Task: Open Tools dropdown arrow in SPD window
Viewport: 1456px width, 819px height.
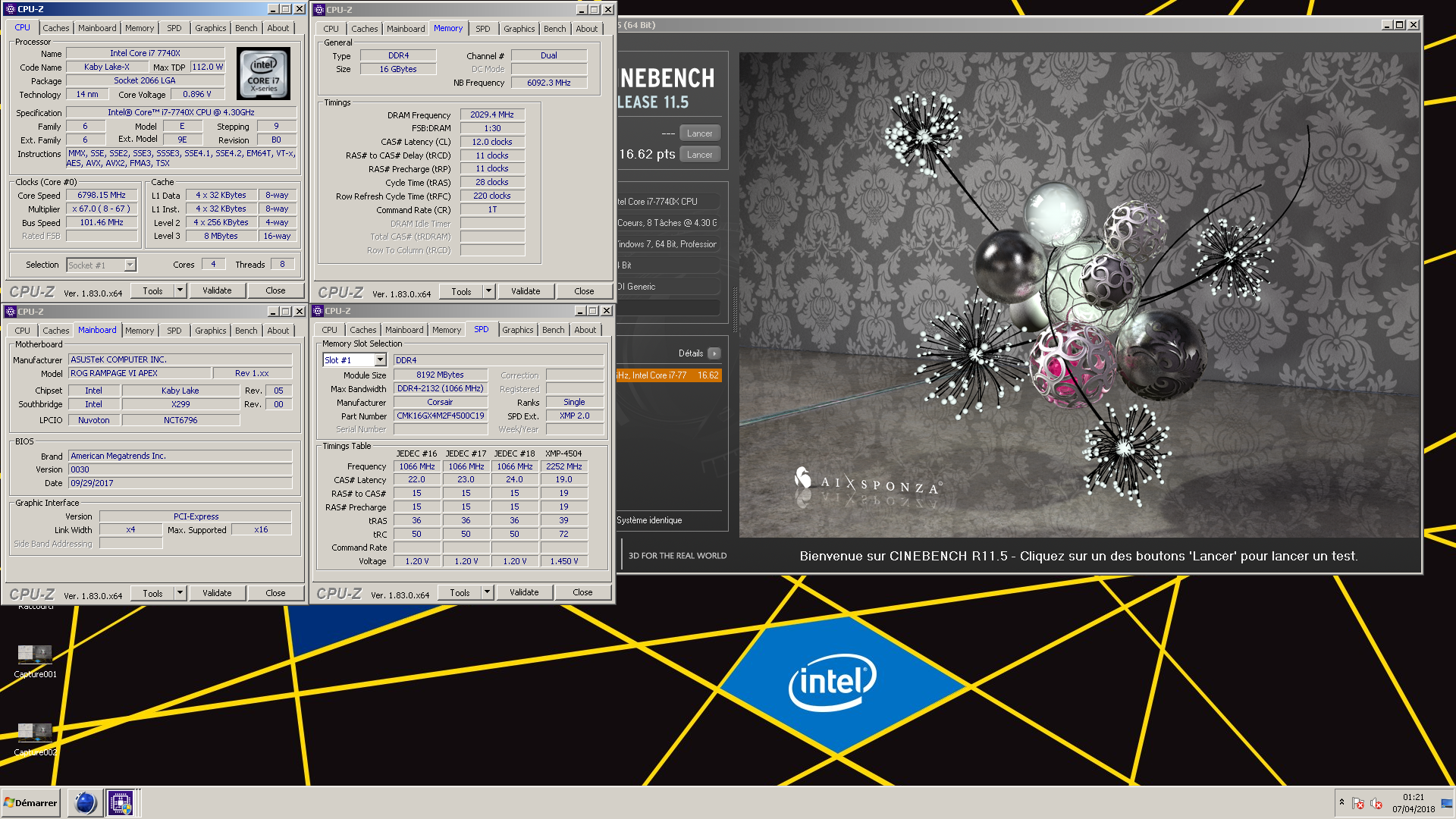Action: pos(487,592)
